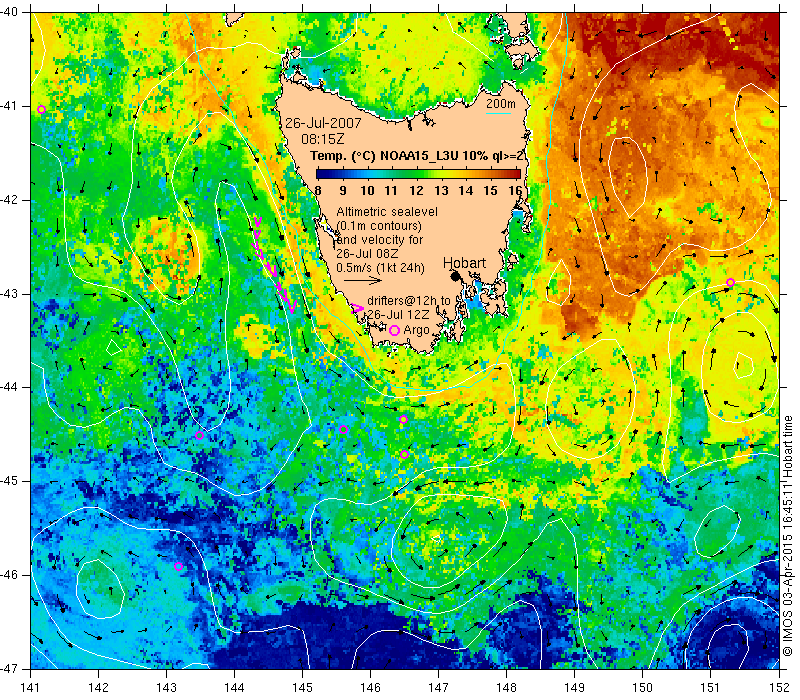Select Argo float marker near 46°S 143°E

pos(178,566)
